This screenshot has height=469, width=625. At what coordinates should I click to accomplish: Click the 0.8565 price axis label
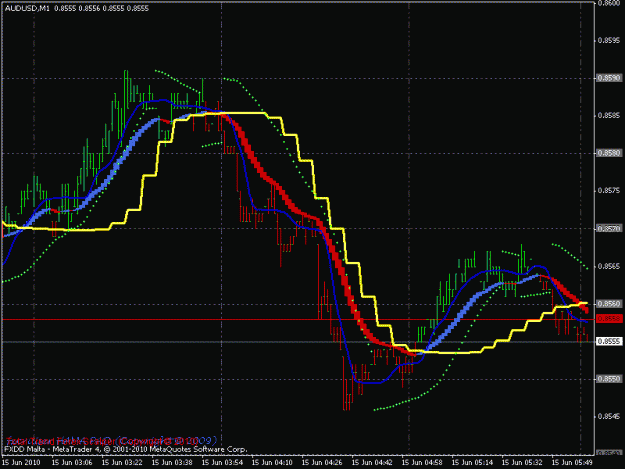pyautogui.click(x=609, y=266)
